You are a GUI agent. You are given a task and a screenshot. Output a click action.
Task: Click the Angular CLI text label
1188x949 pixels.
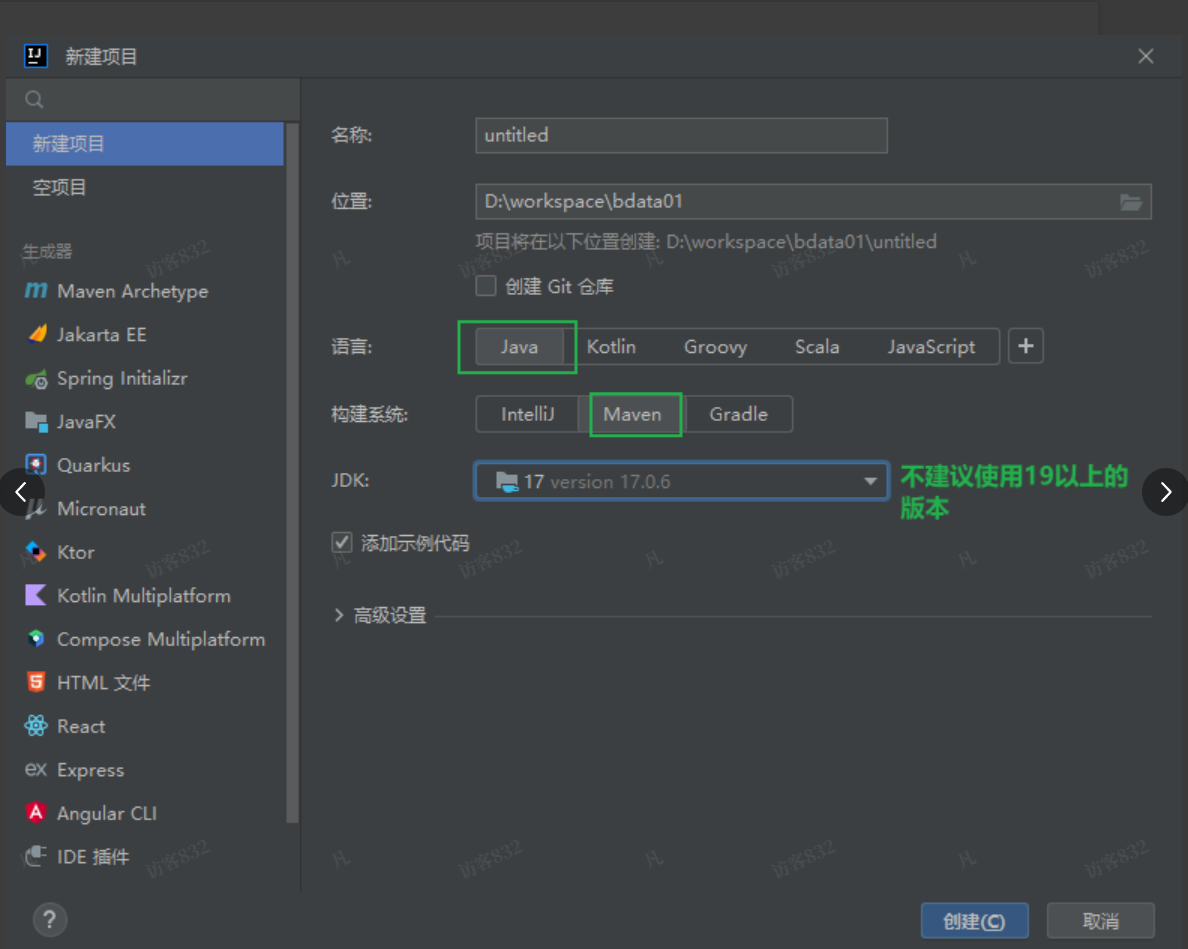point(107,813)
